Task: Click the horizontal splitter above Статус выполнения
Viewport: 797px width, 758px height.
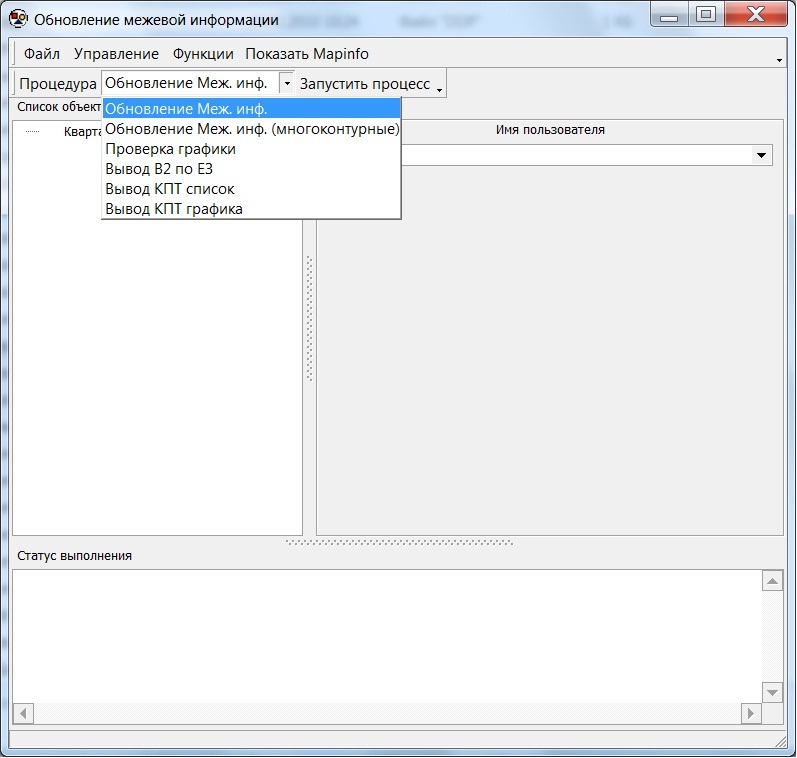Action: [398, 543]
